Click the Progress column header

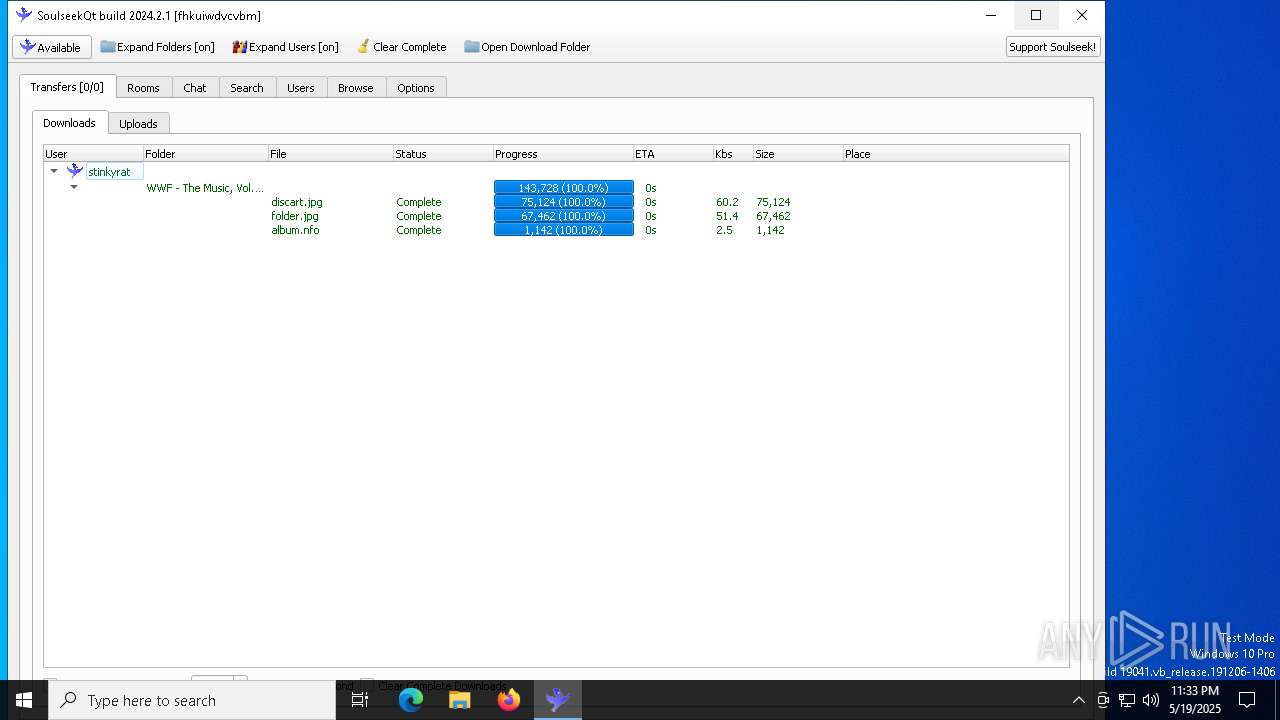(x=563, y=154)
